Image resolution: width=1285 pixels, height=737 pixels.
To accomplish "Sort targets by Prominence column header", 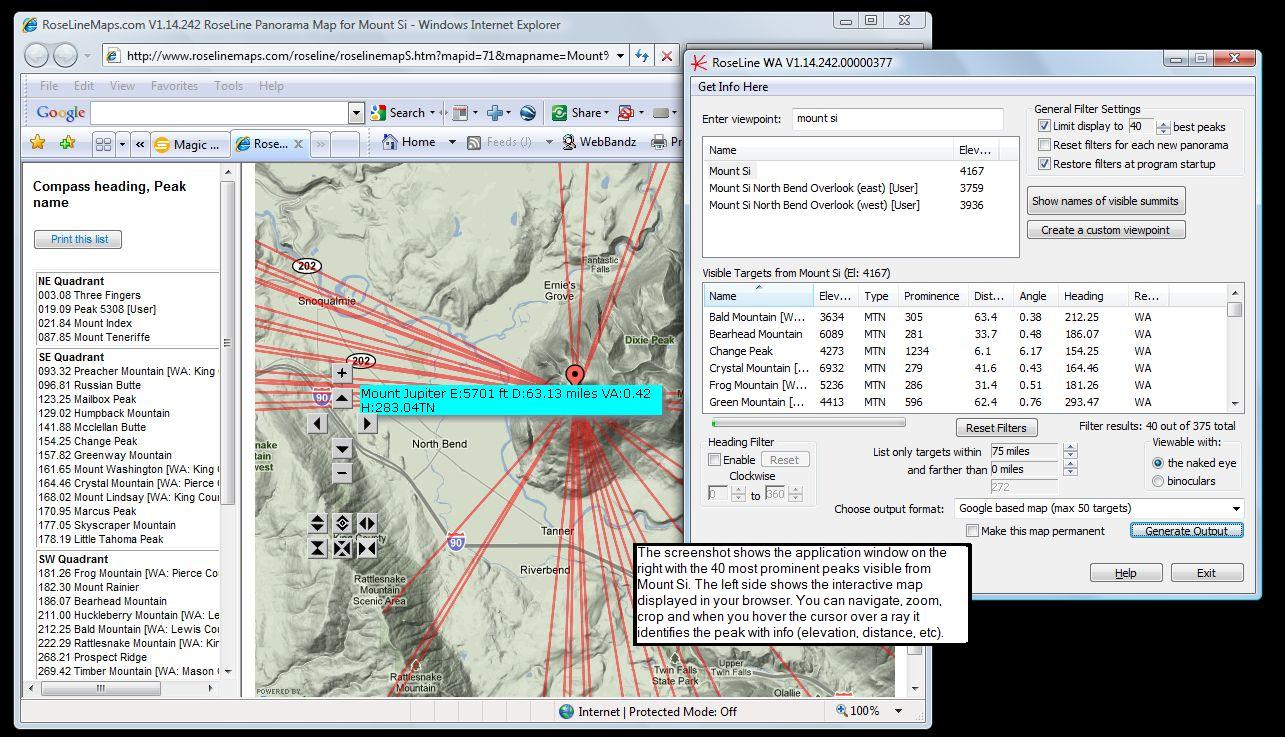I will 931,296.
